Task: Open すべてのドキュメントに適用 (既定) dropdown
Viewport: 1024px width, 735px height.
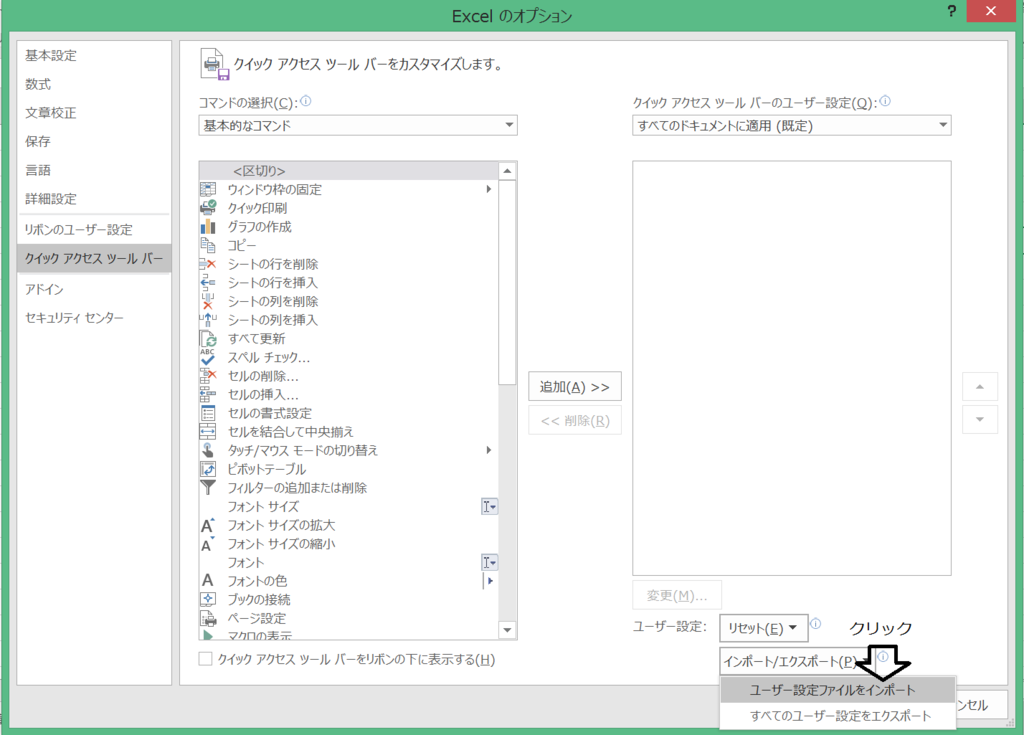Action: point(792,125)
